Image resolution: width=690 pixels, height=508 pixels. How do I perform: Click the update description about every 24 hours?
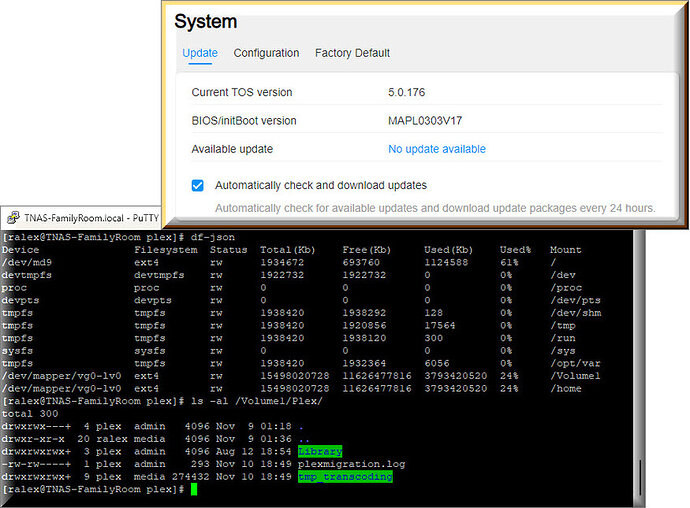(x=435, y=208)
